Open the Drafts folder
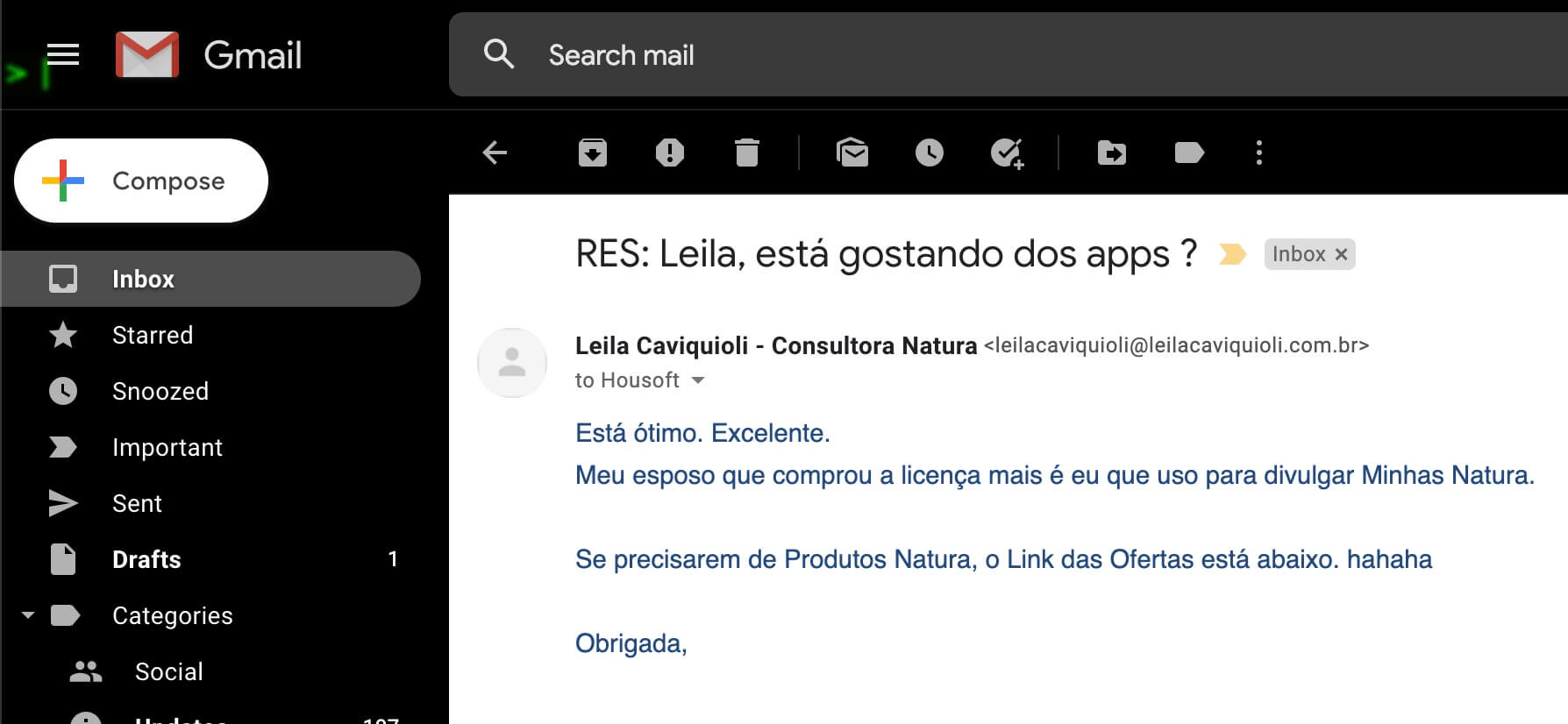 click(x=146, y=559)
